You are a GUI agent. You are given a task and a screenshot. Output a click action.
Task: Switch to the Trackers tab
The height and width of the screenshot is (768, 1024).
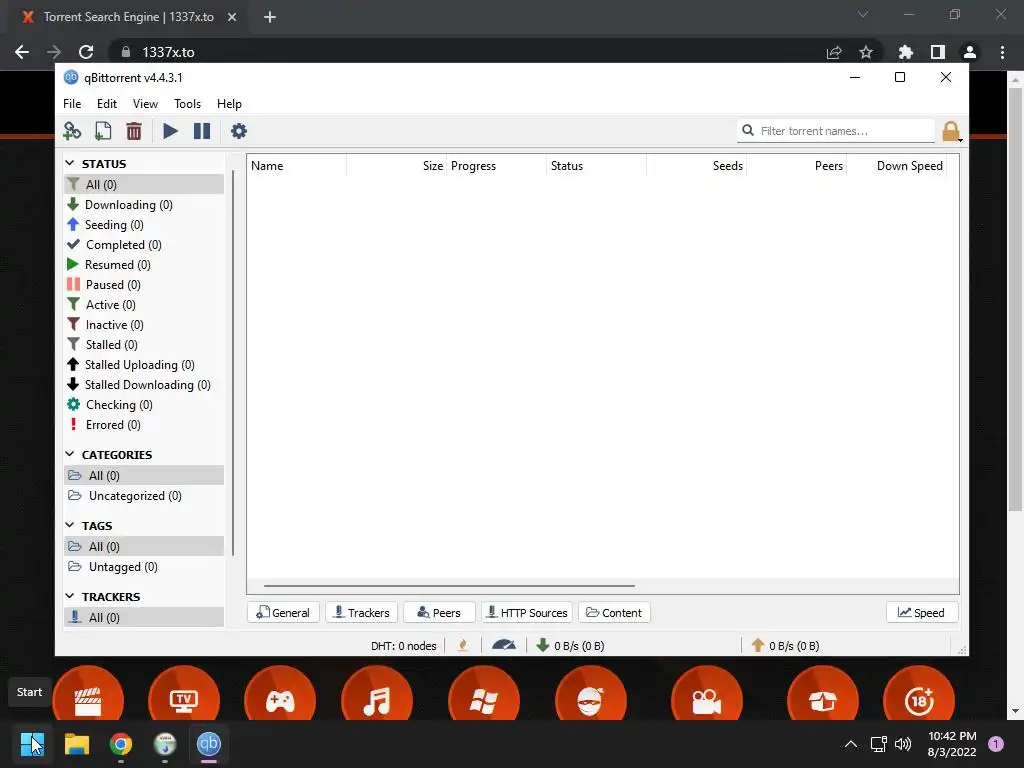coord(362,613)
